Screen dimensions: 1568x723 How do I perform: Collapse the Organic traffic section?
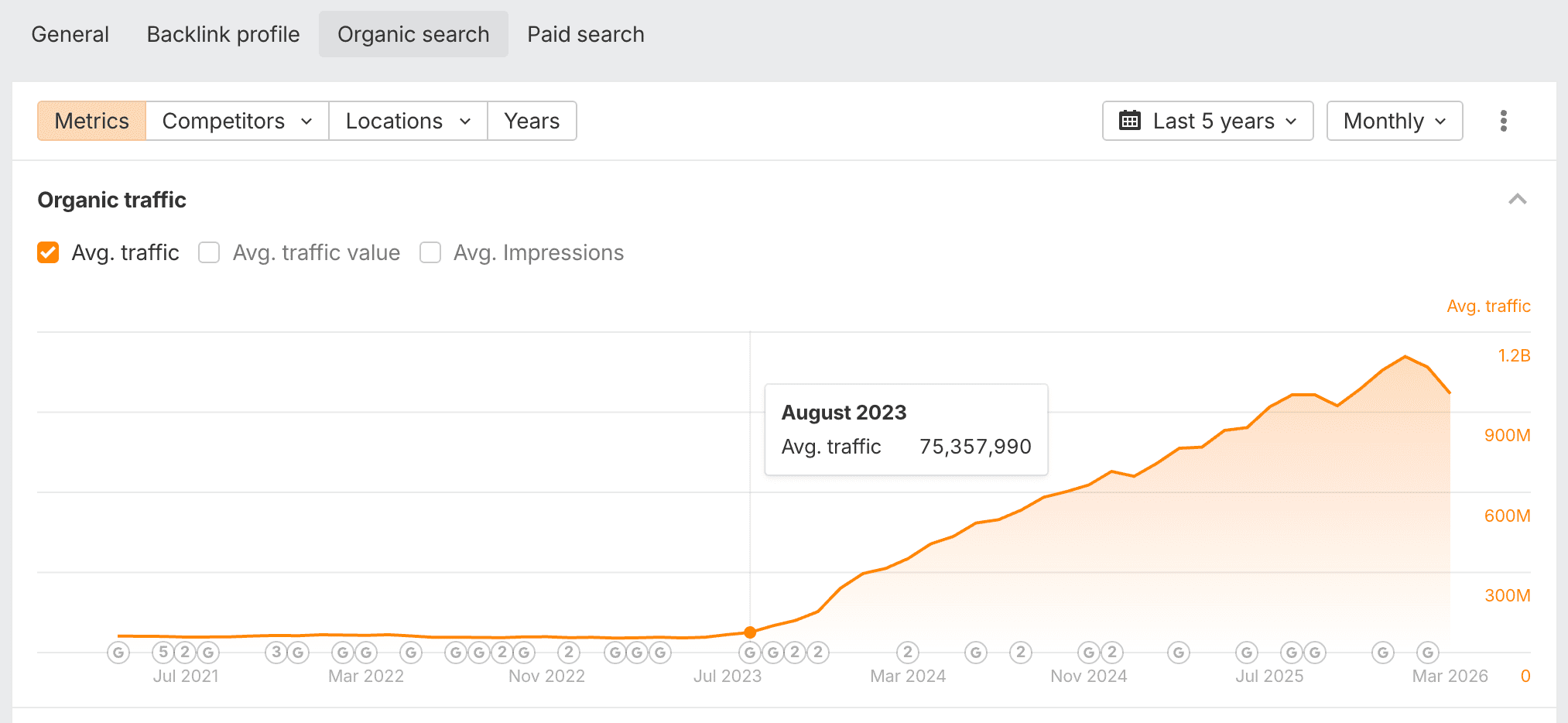pyautogui.click(x=1517, y=200)
